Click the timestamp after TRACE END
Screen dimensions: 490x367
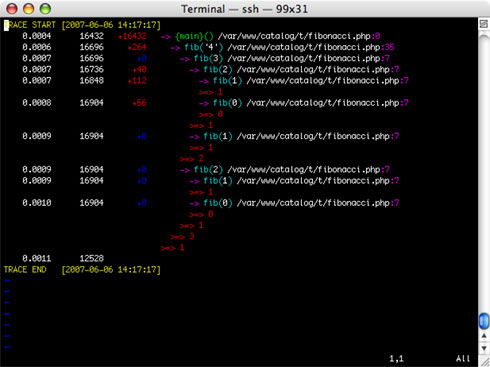[x=111, y=270]
